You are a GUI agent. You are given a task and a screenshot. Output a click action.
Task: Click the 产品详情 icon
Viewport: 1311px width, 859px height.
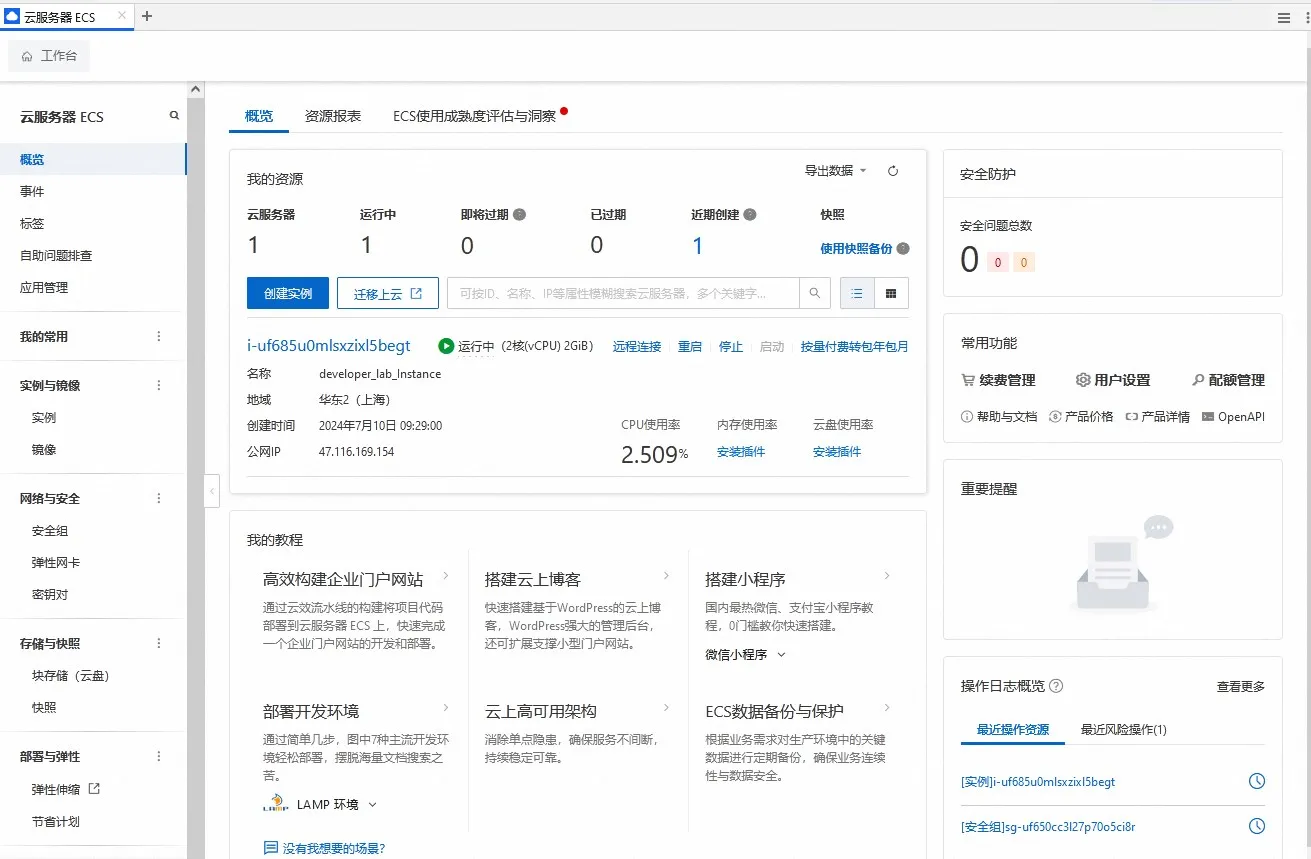(1131, 416)
